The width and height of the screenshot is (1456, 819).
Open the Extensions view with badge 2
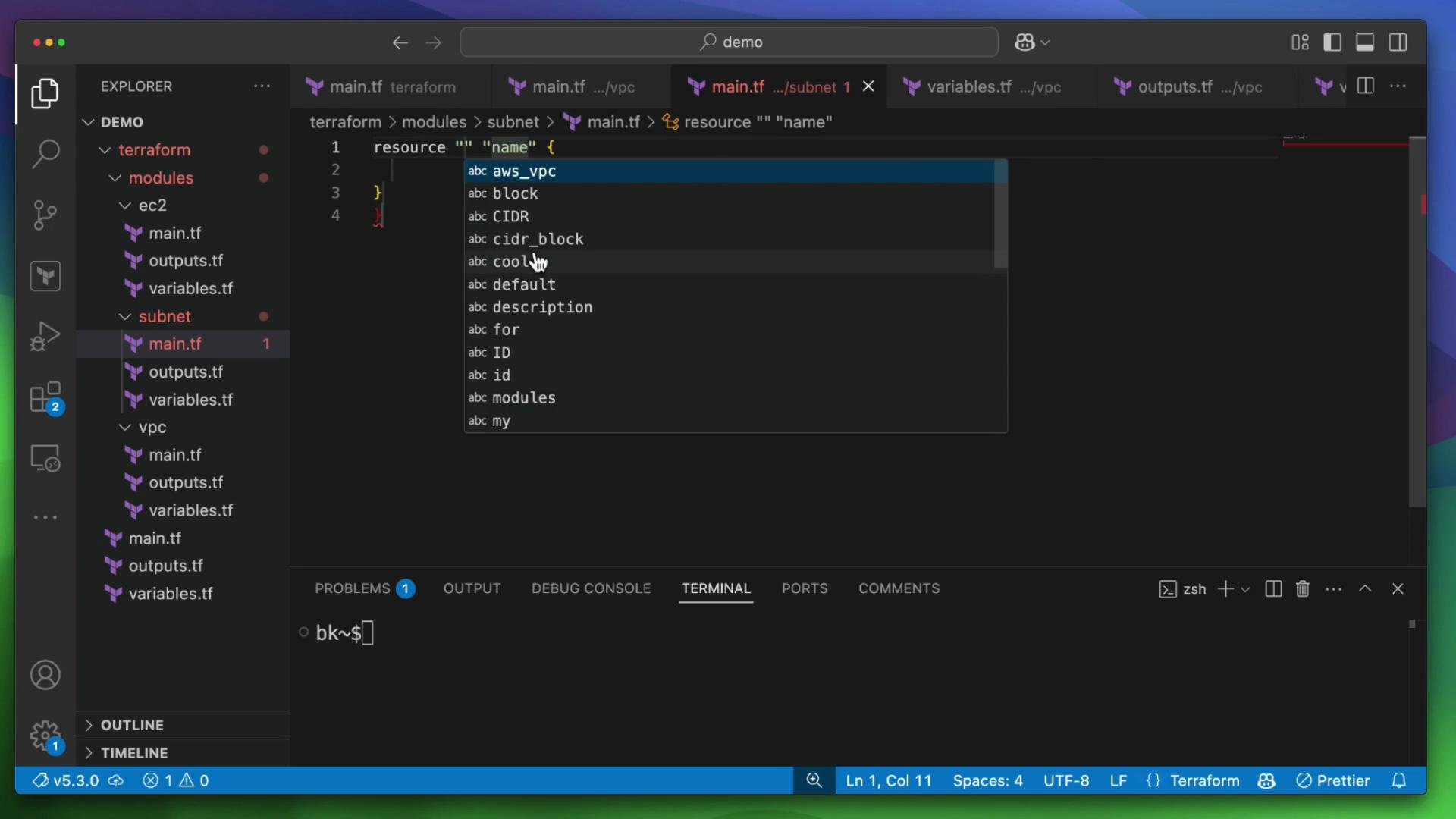pyautogui.click(x=45, y=397)
